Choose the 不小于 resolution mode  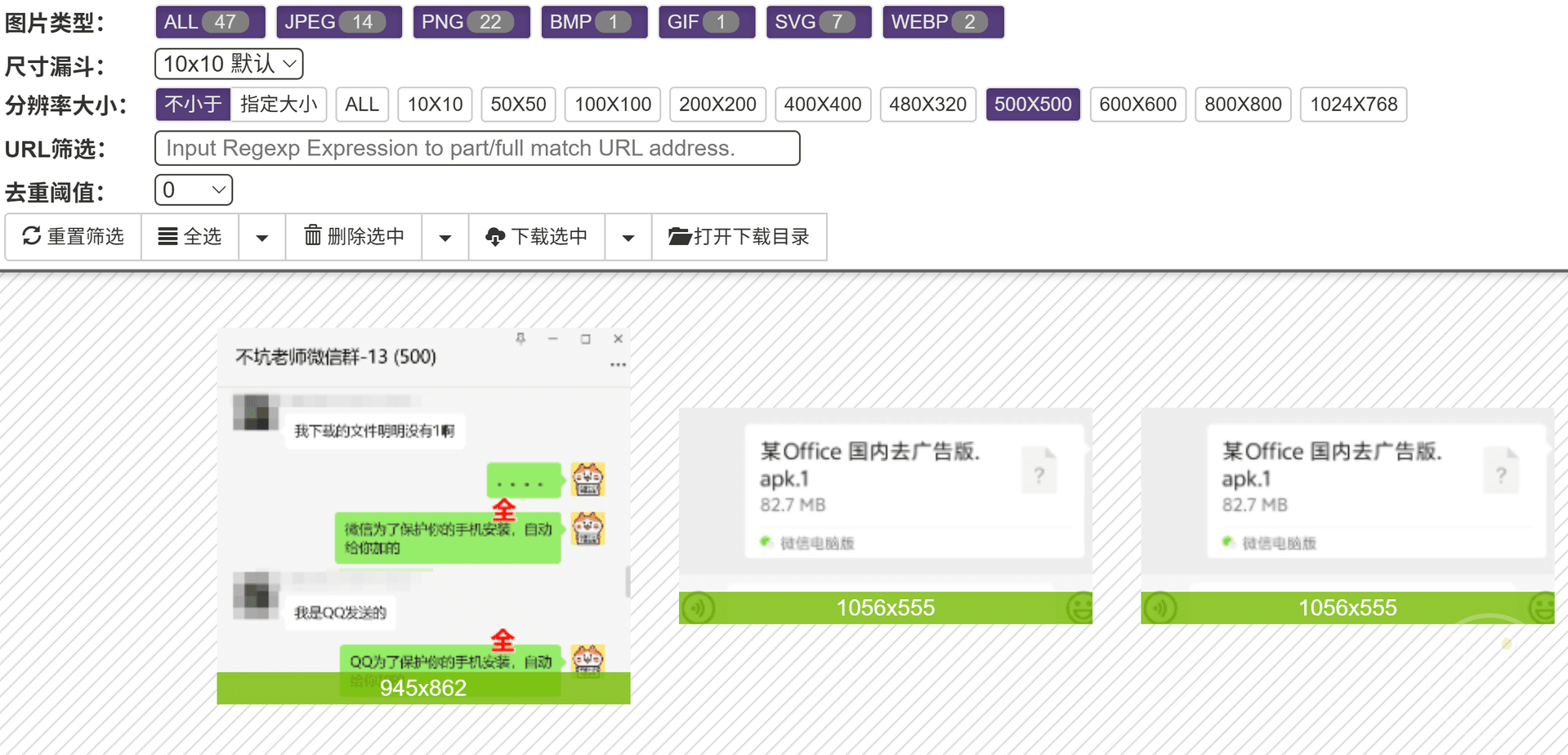click(193, 105)
